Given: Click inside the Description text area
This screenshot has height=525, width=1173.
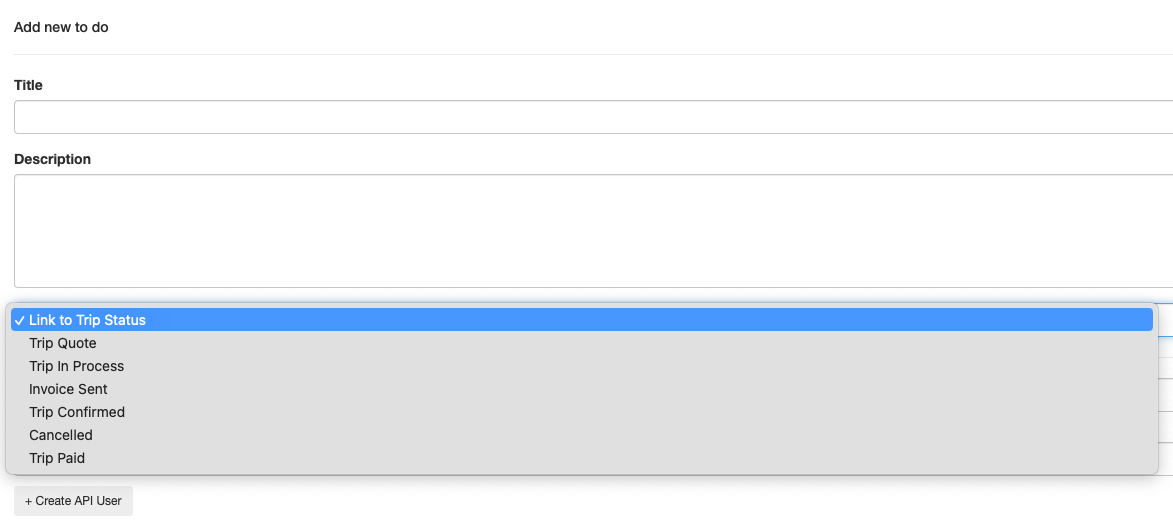Looking at the screenshot, I should (590, 231).
